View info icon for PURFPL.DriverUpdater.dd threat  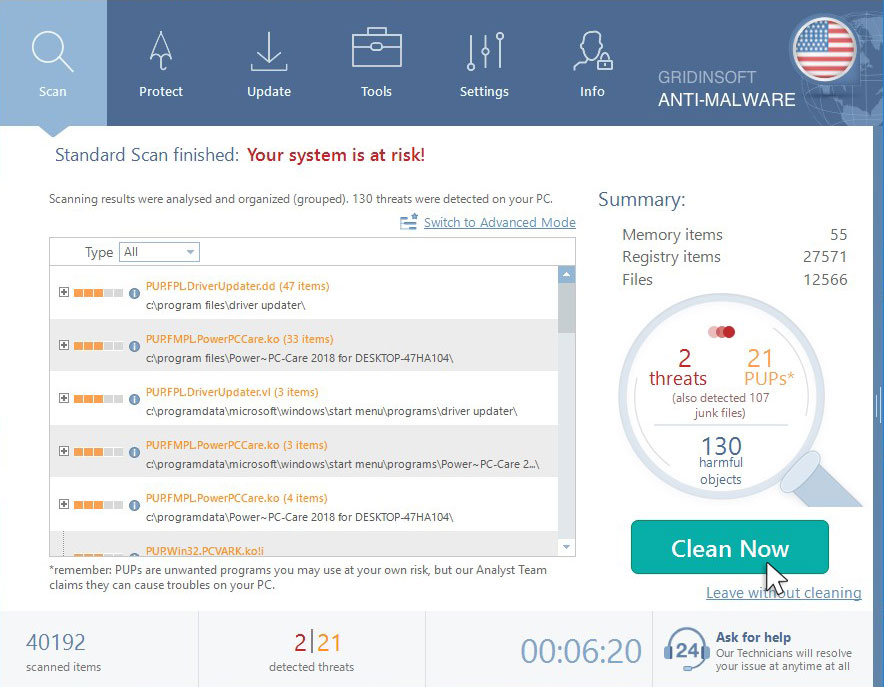(134, 291)
